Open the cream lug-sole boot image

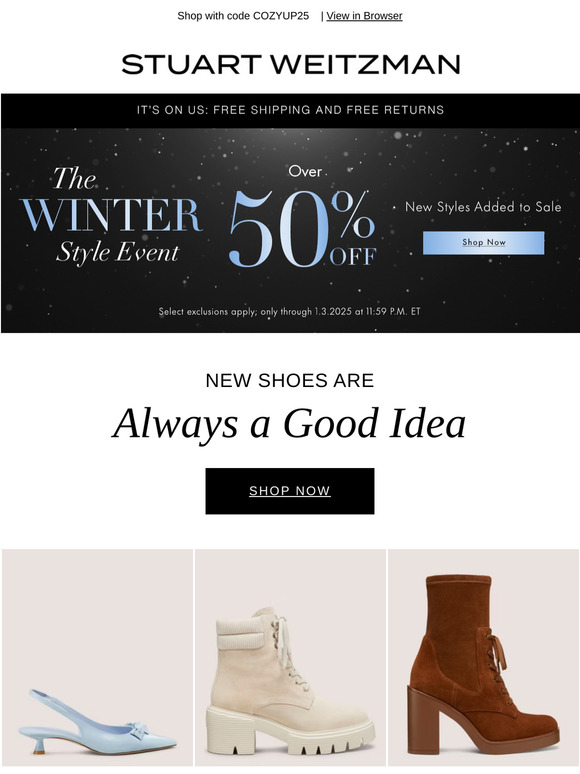coord(290,657)
